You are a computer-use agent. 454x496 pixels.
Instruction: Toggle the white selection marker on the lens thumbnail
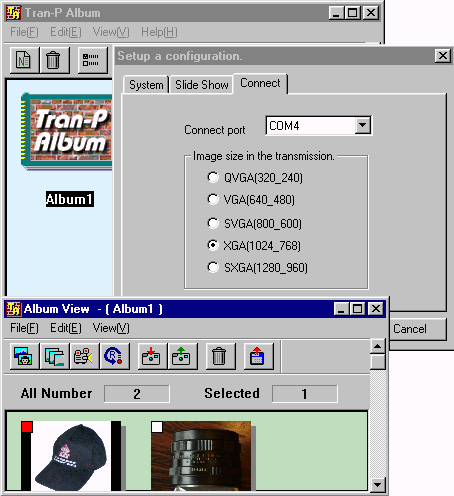(157, 427)
